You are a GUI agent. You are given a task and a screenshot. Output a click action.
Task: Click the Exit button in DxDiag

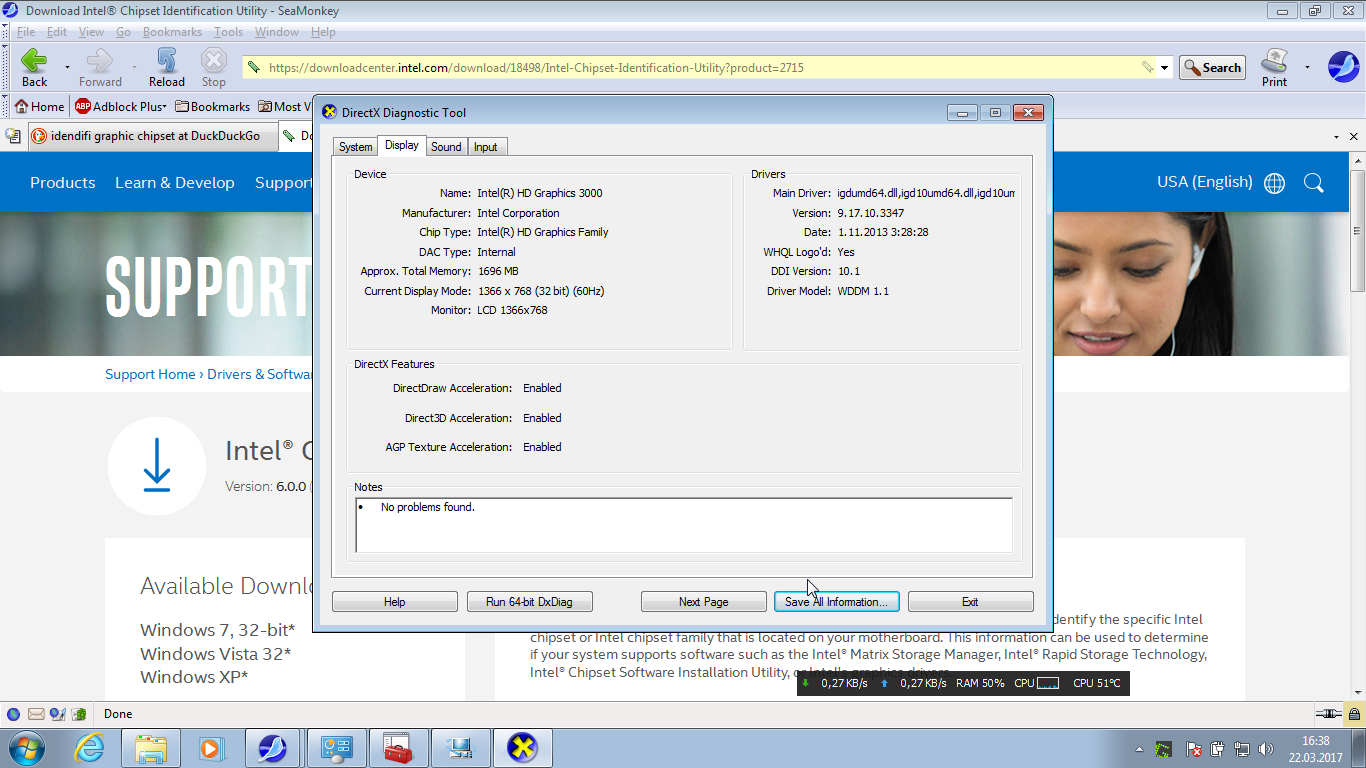[x=970, y=602]
